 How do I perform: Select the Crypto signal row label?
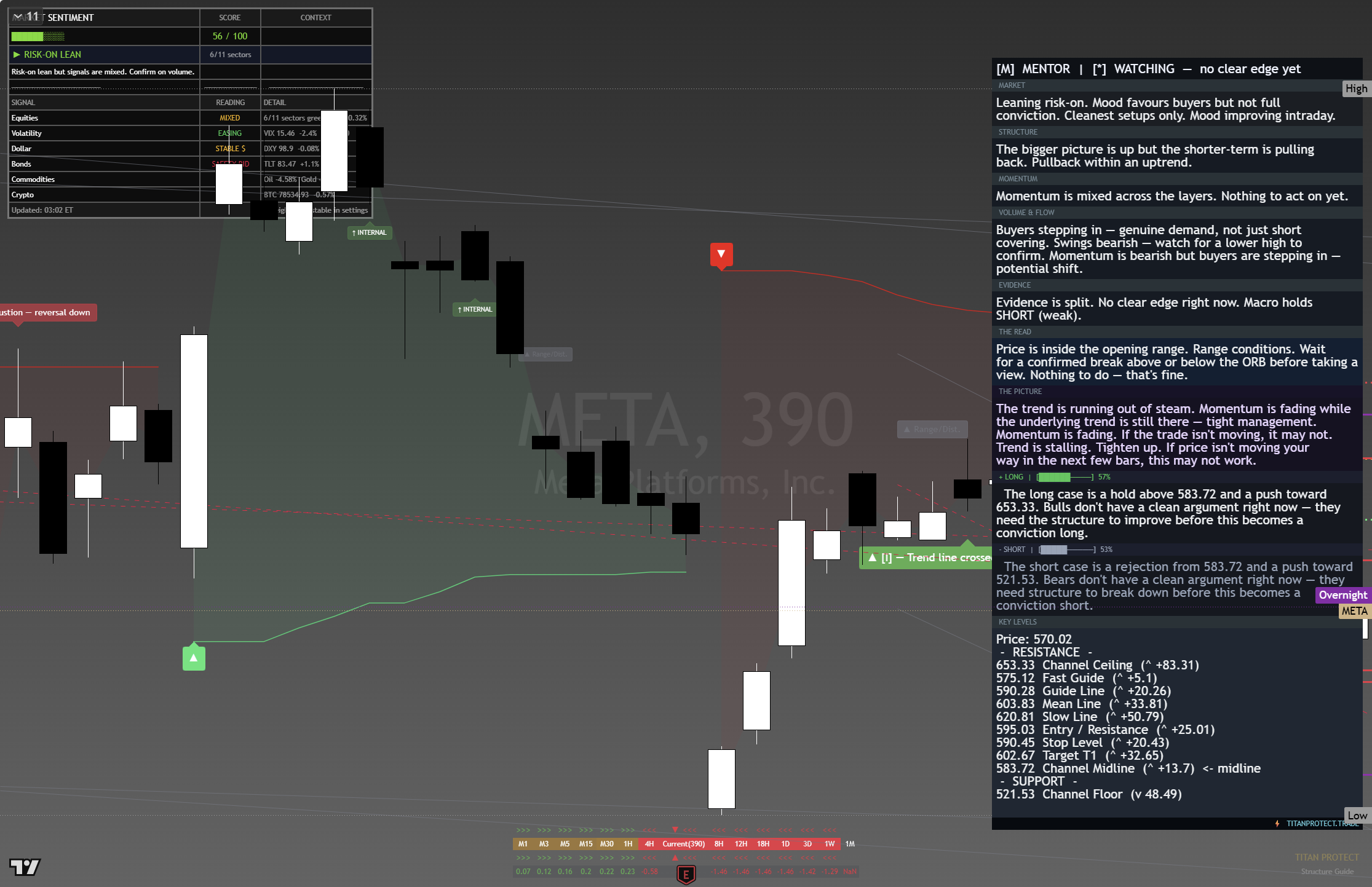click(23, 195)
